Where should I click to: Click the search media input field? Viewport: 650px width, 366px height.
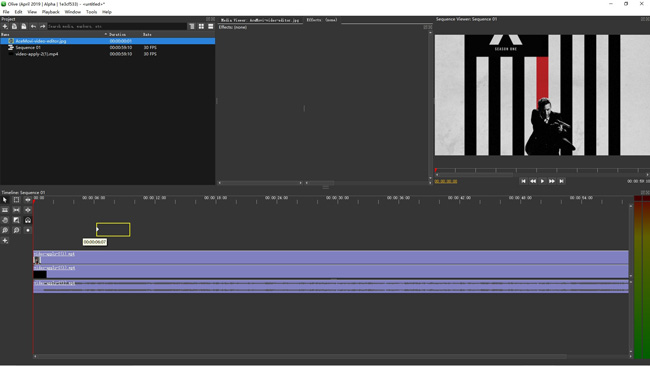coord(117,26)
